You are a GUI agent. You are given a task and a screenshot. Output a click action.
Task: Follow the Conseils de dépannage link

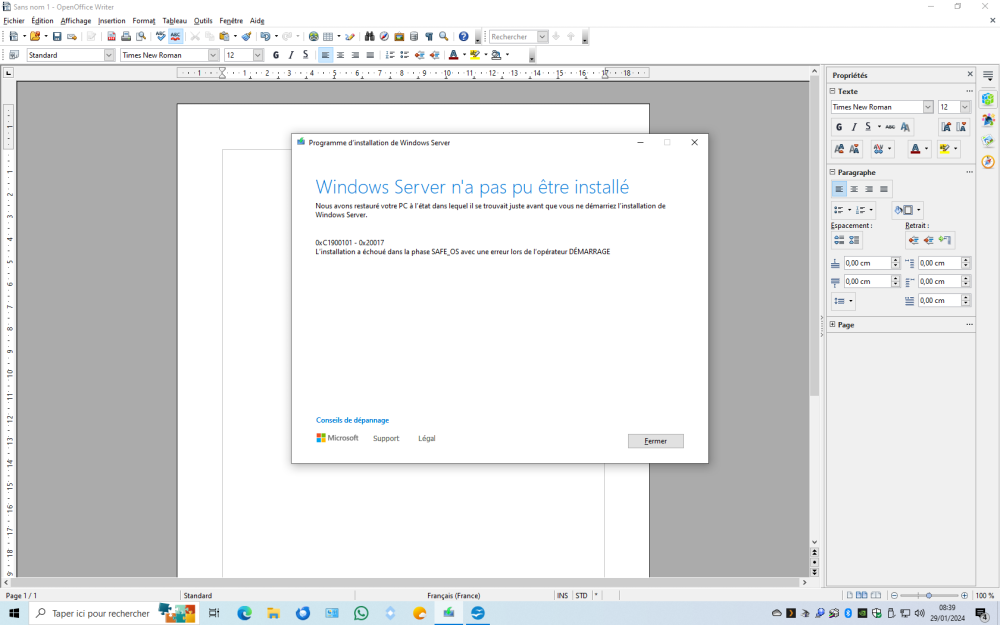point(352,420)
